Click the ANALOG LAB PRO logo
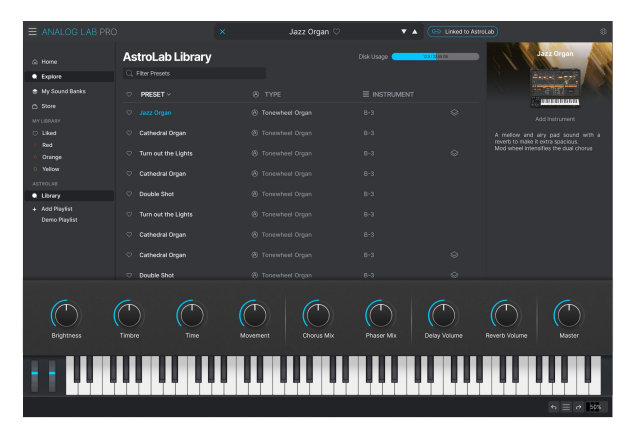 click(79, 32)
